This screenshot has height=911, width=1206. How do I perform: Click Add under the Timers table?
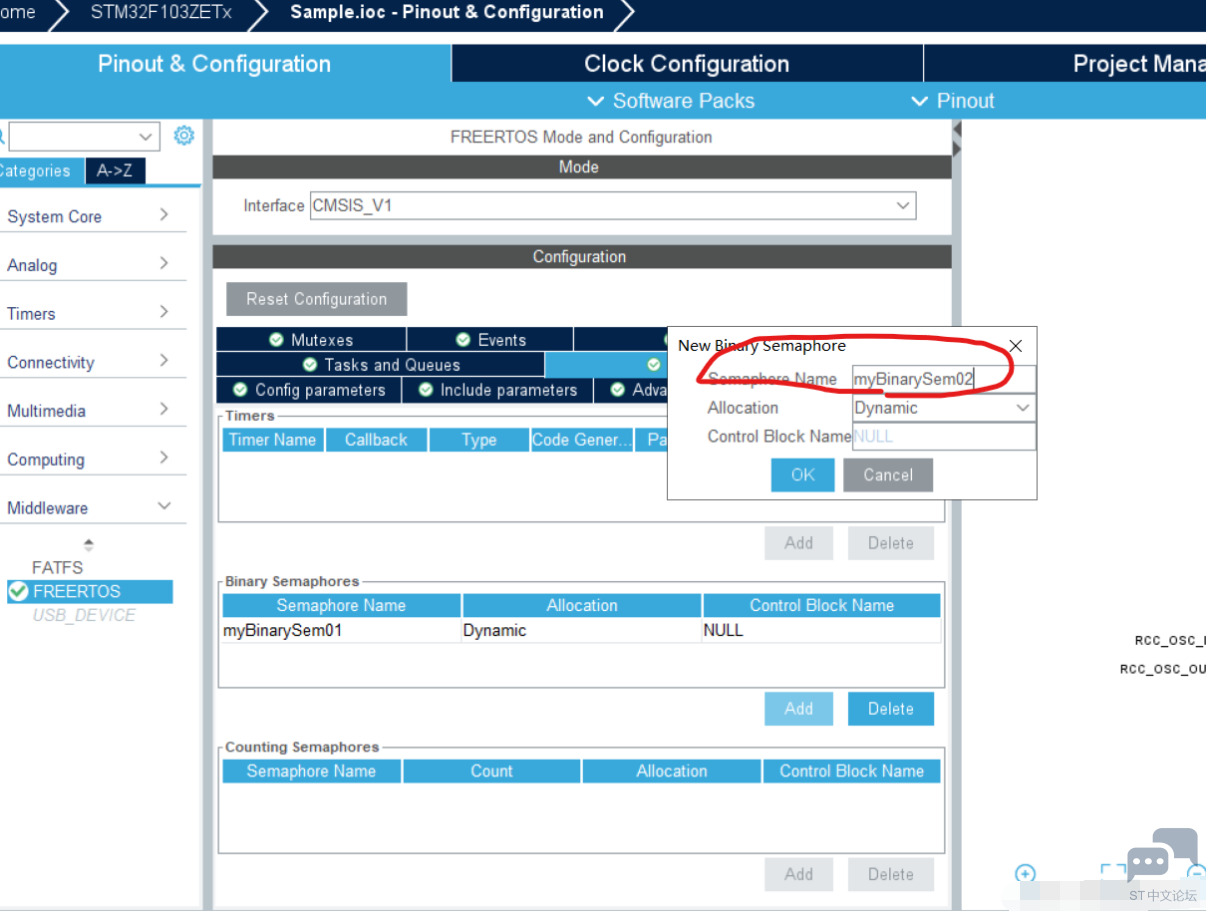tap(799, 543)
